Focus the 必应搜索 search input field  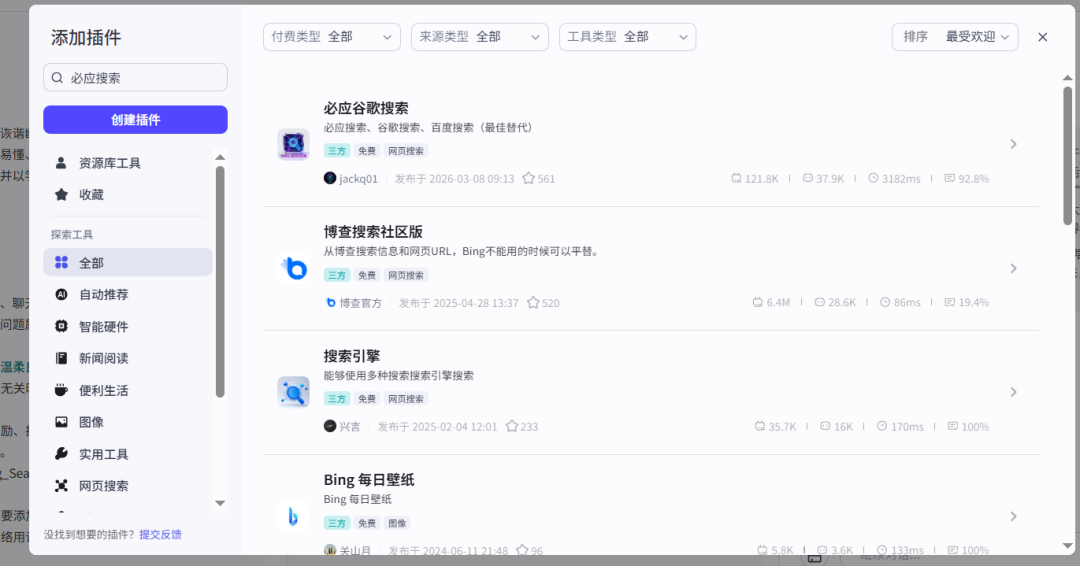pos(136,78)
